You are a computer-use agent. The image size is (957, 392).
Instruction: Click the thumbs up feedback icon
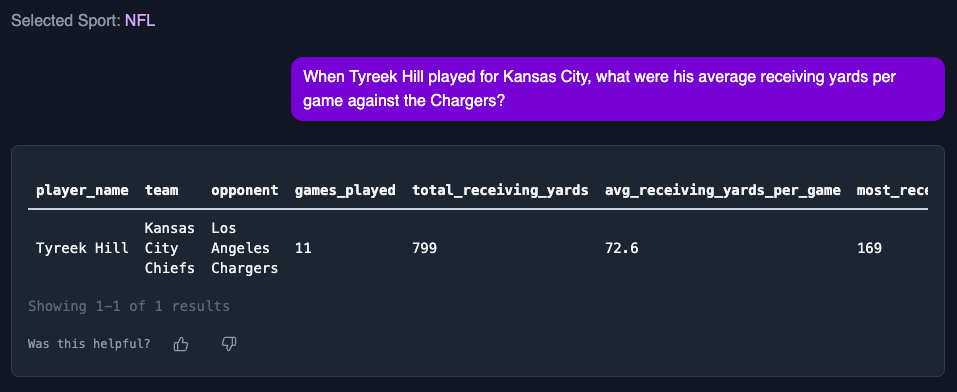[181, 344]
